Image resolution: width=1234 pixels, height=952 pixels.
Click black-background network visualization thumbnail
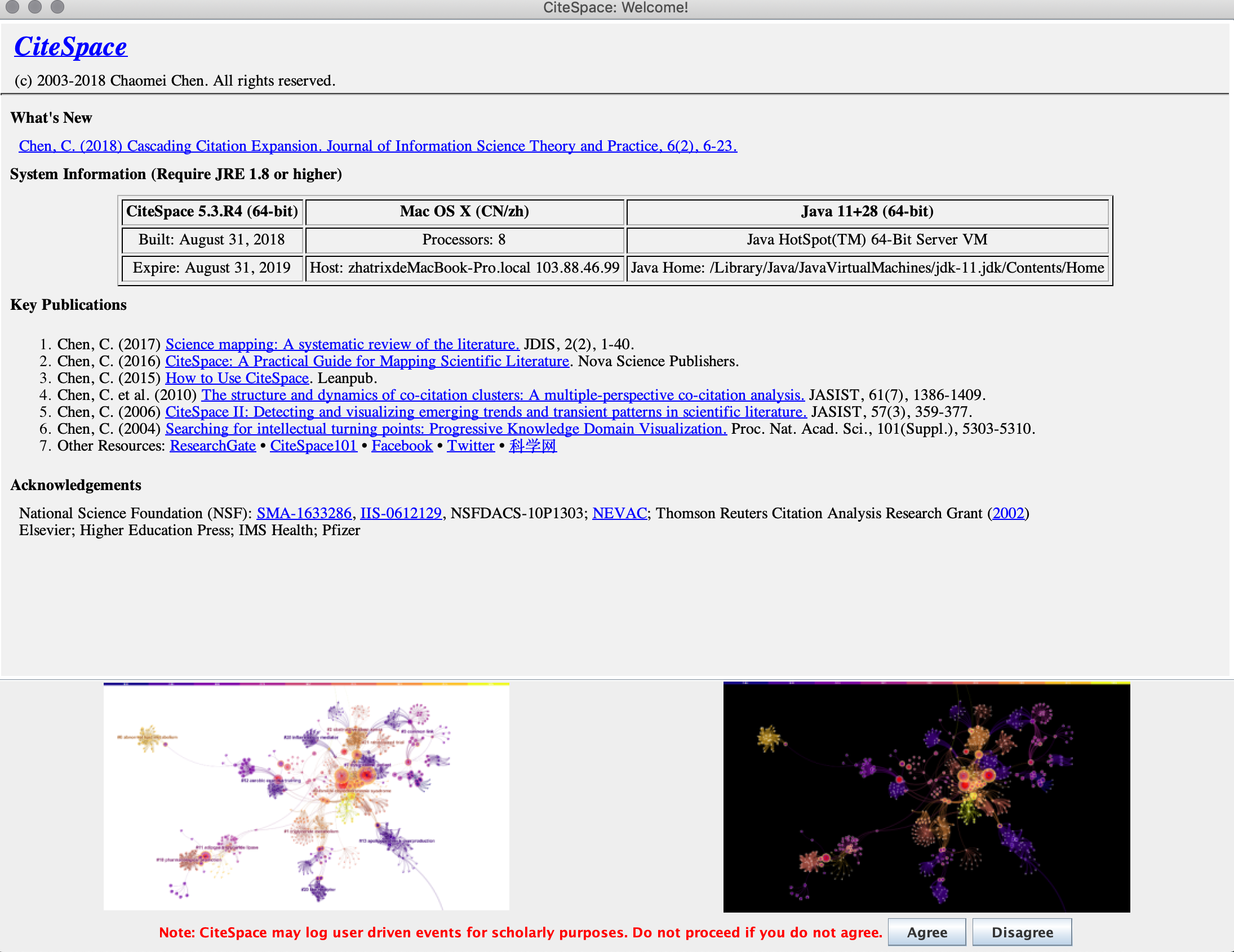click(926, 797)
